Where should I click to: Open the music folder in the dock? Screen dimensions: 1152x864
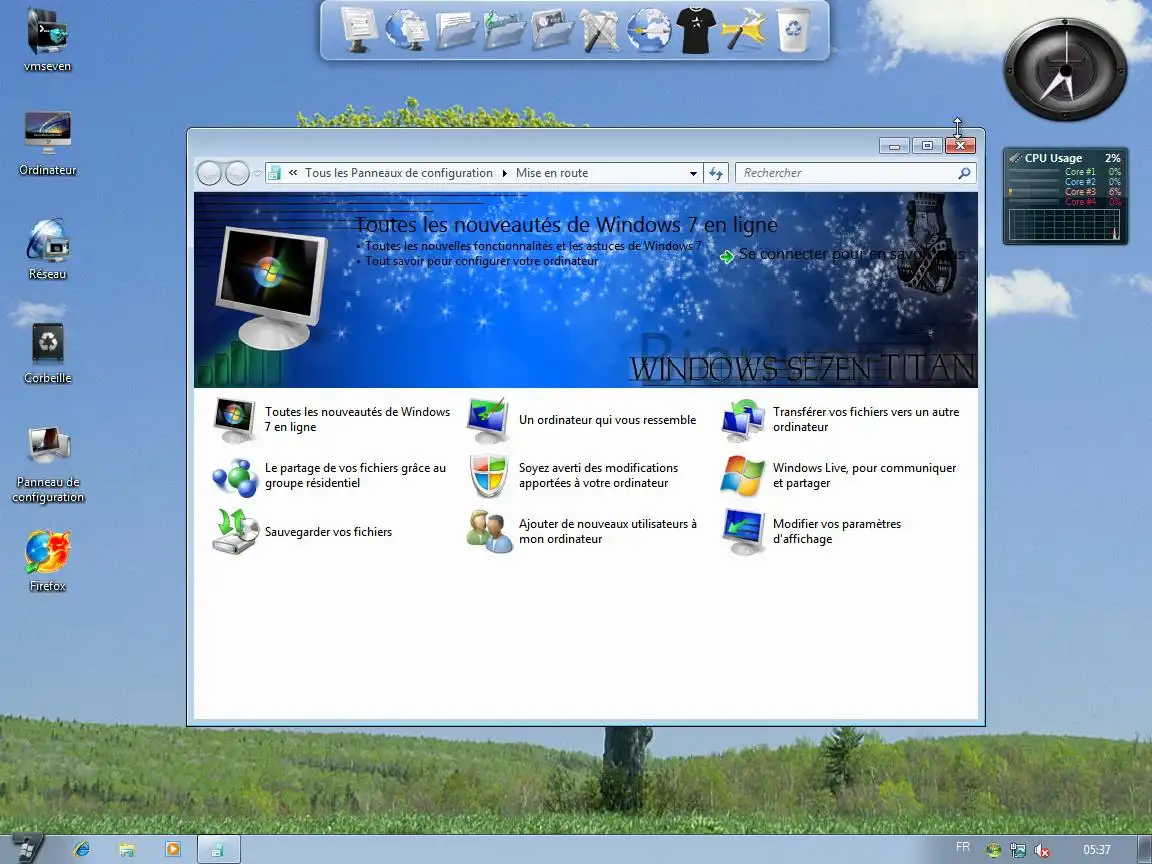[x=503, y=30]
